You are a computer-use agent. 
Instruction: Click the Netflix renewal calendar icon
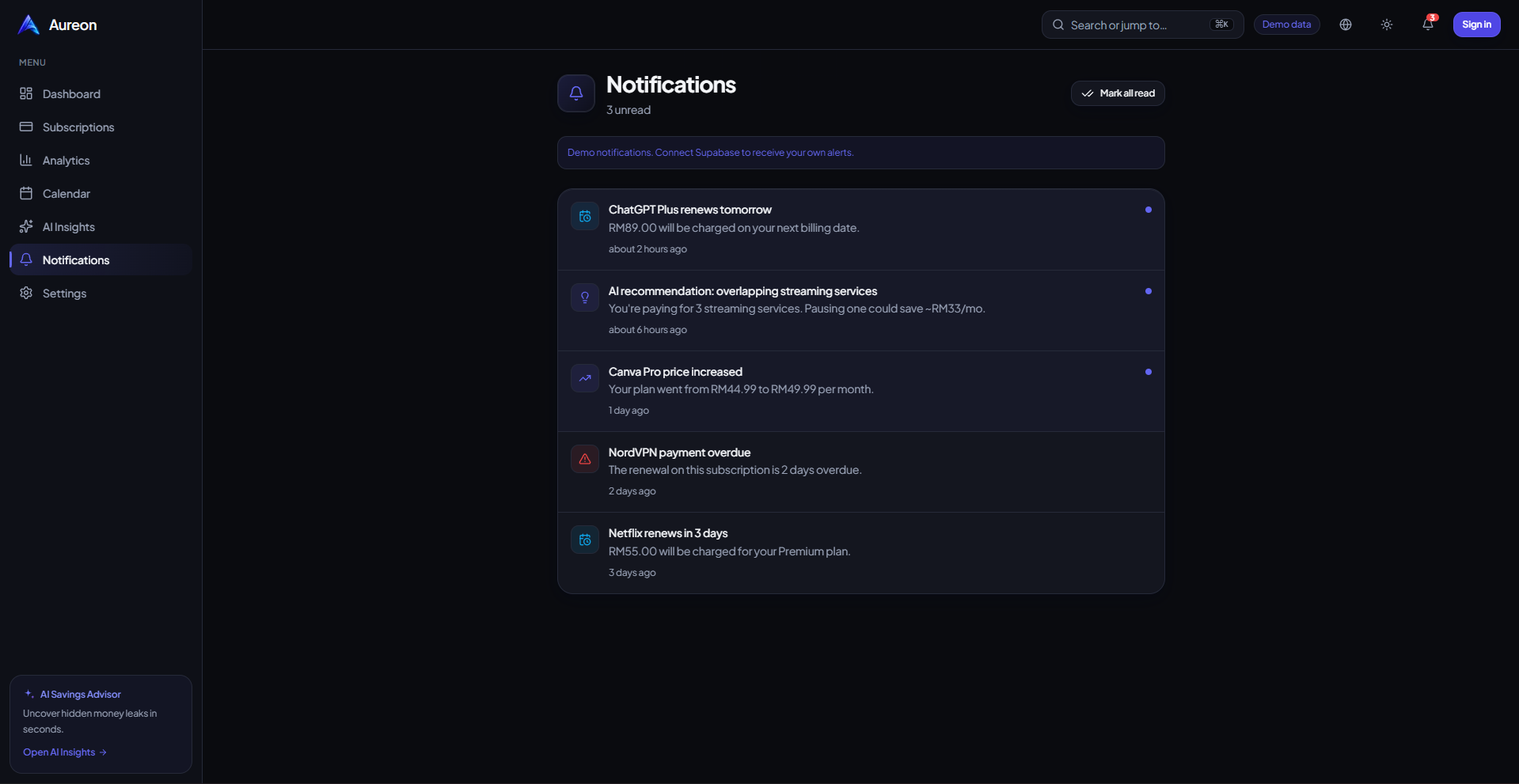coord(585,540)
